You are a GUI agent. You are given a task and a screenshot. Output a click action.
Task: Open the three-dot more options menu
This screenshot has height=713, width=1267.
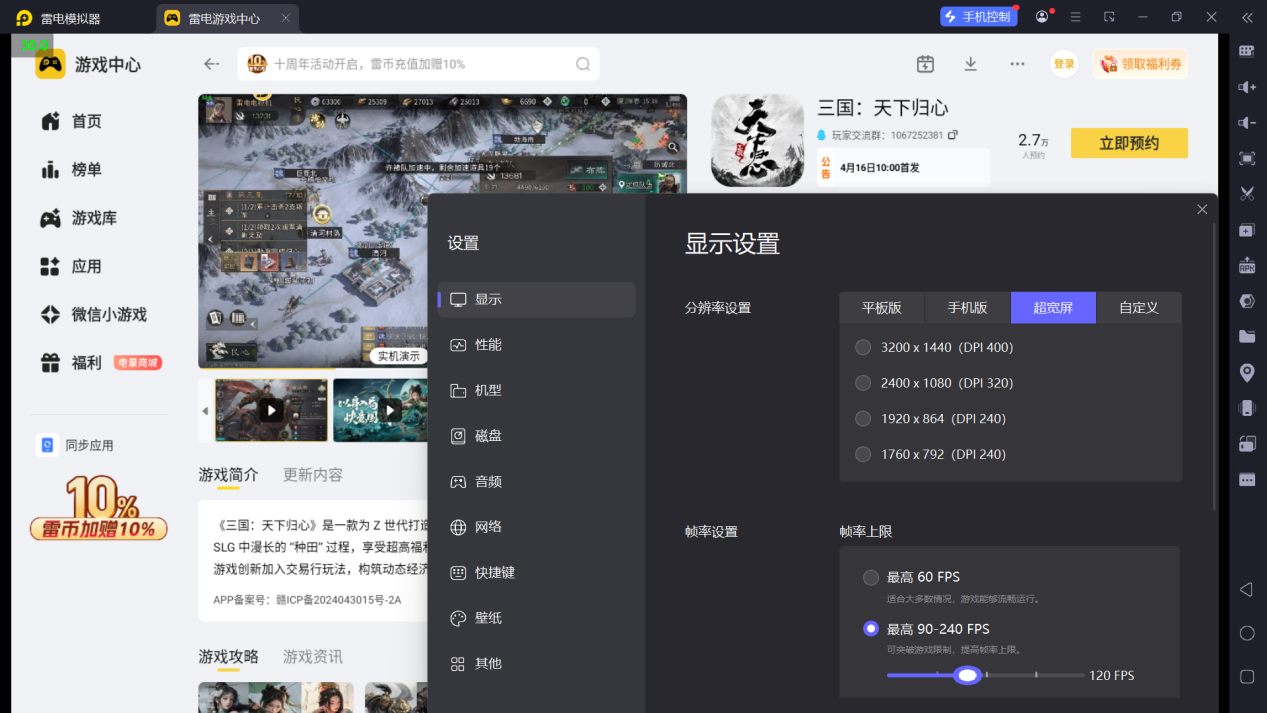[1017, 64]
